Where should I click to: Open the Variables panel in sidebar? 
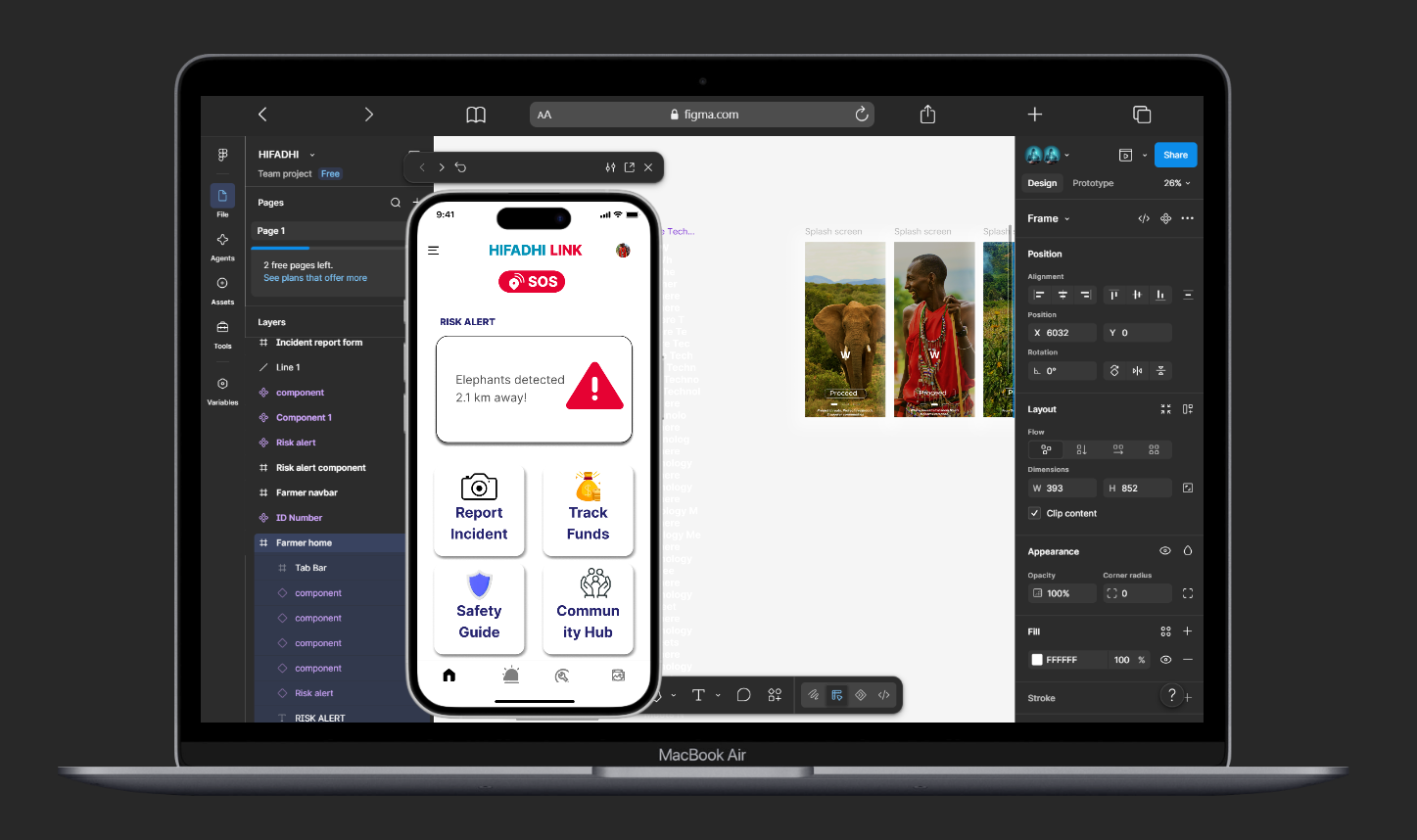(x=222, y=391)
